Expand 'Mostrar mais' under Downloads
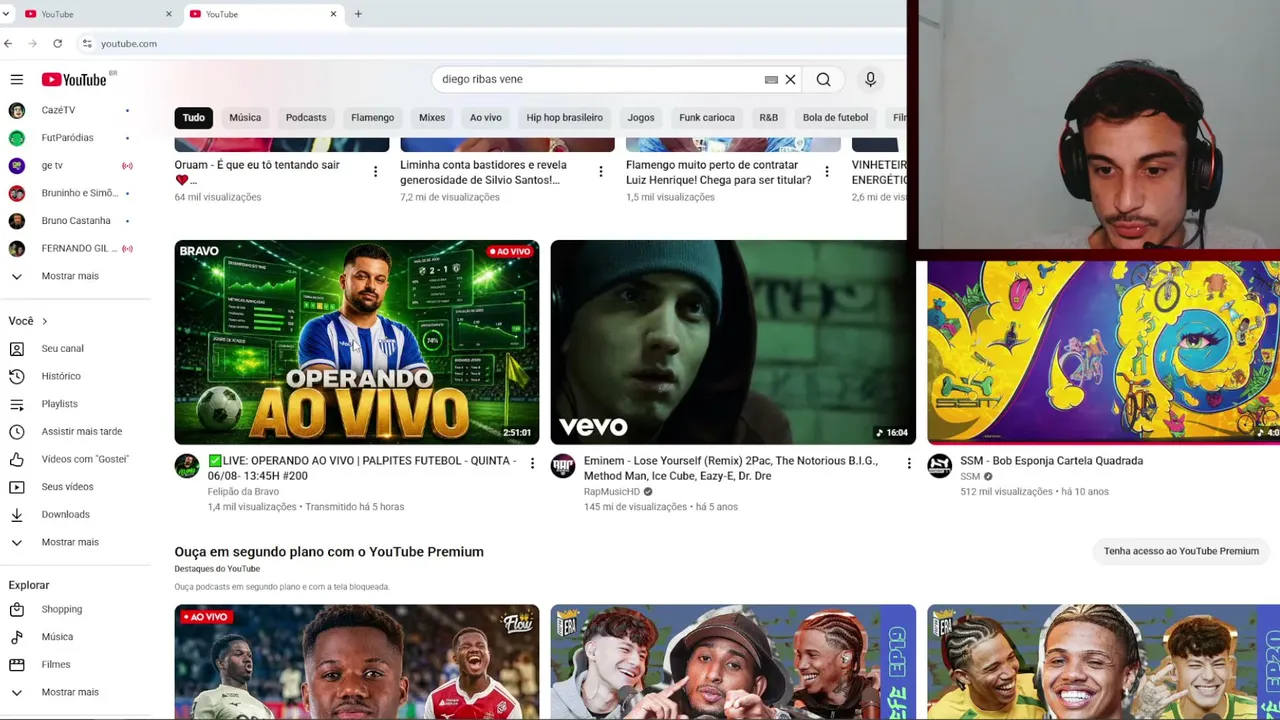Viewport: 1280px width, 720px height. [70, 542]
